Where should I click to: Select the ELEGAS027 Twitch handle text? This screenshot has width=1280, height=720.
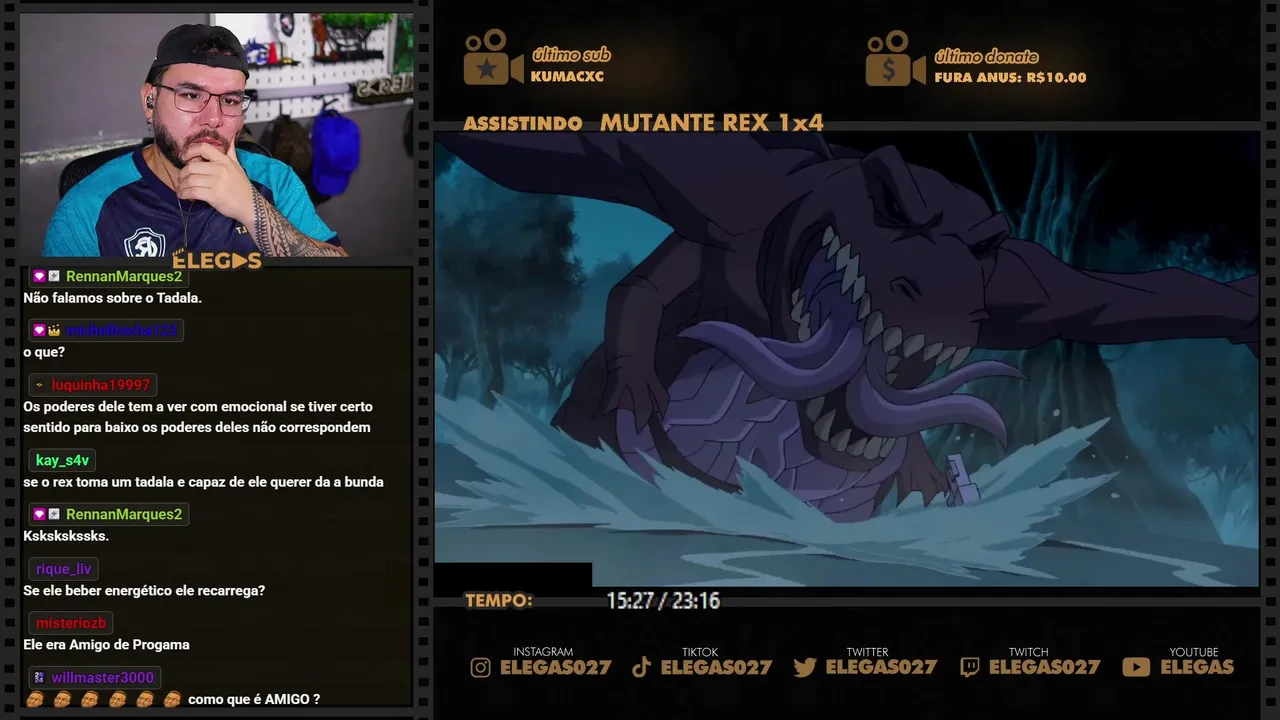point(1043,667)
